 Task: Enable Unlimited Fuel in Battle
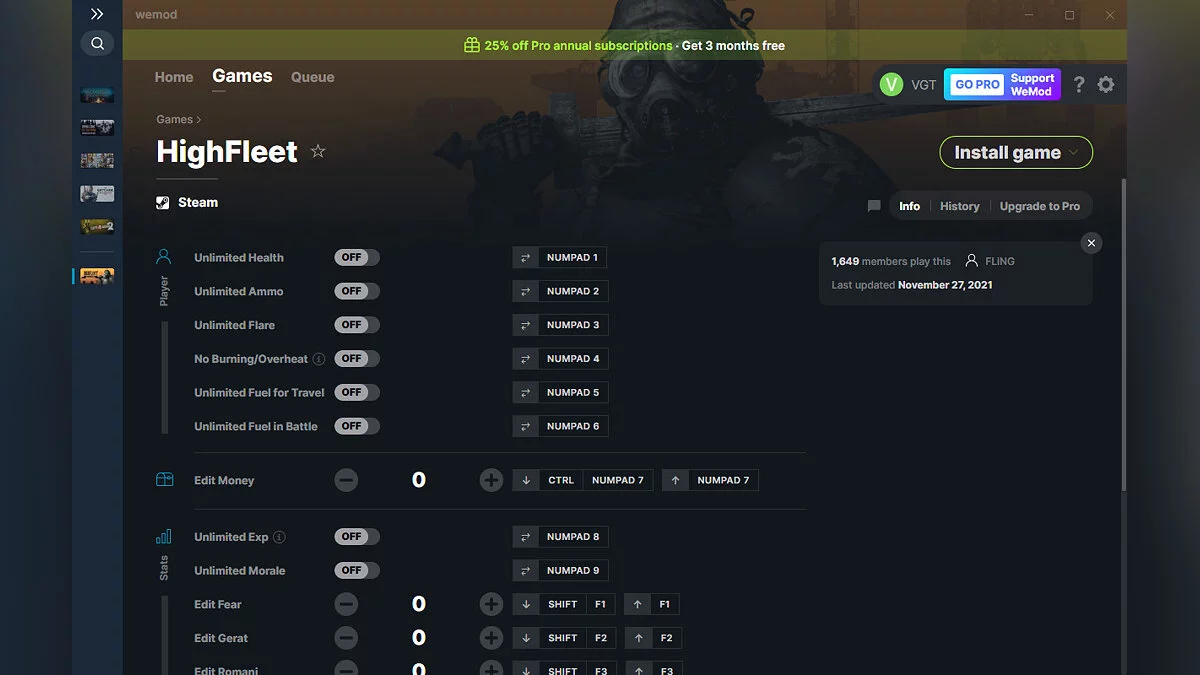[x=357, y=426]
